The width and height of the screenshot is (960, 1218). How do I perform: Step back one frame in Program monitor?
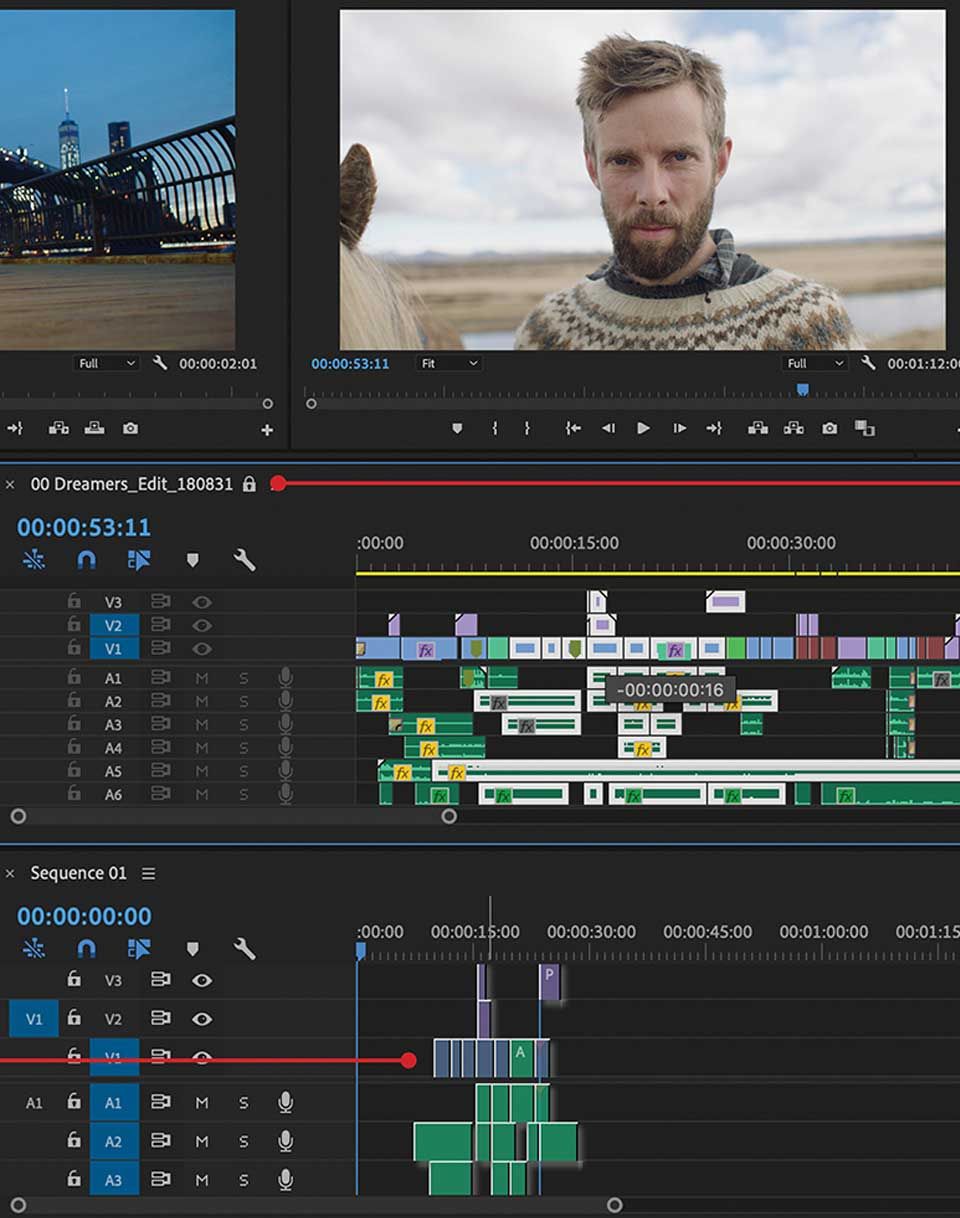click(608, 428)
